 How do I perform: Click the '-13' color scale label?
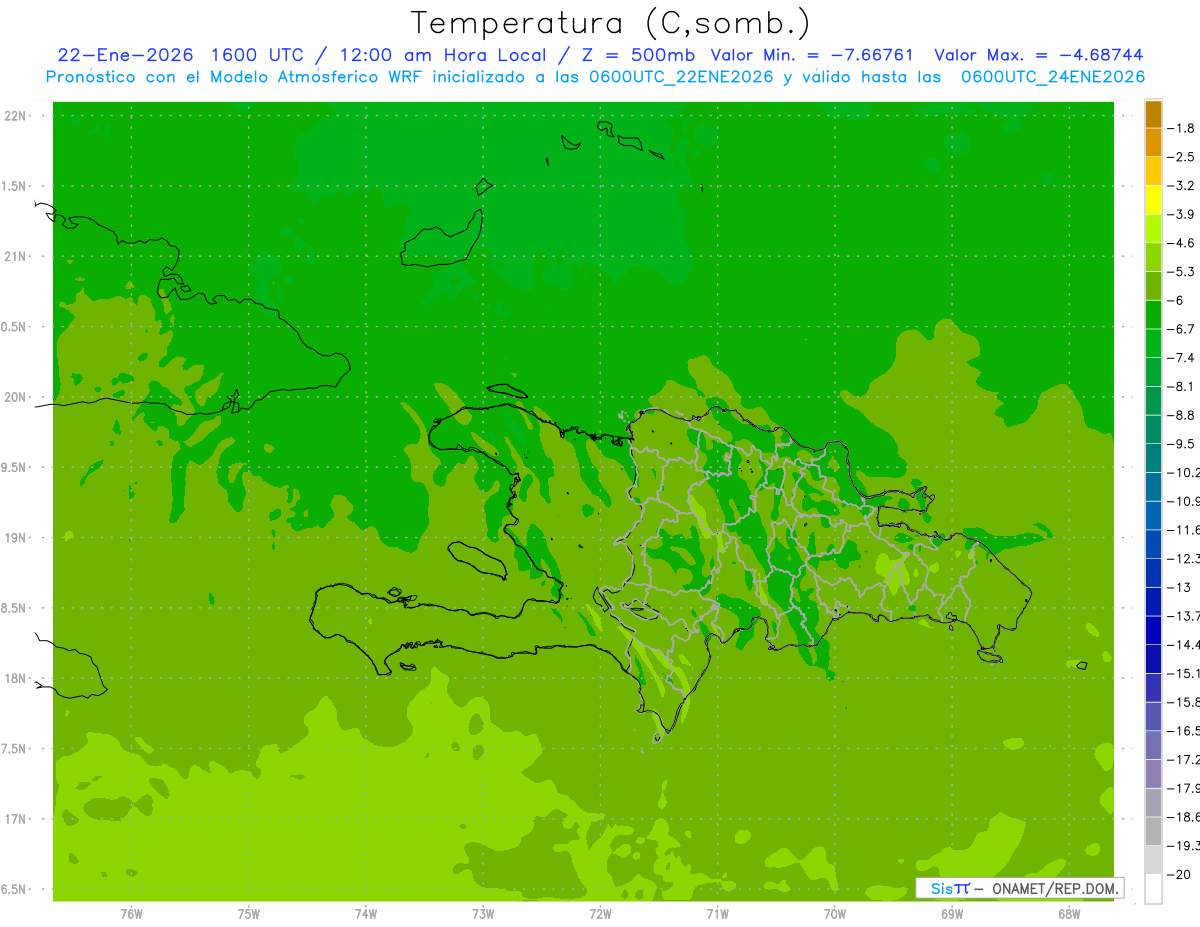(1178, 587)
